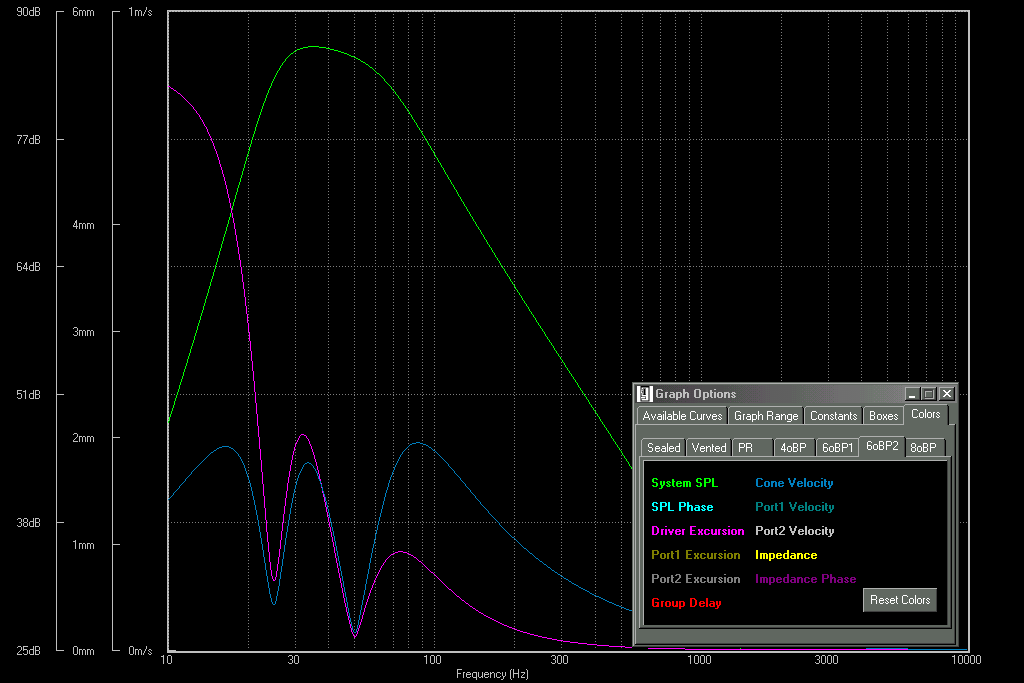Click the 1000 frequency axis label
1024x683 pixels.
[x=699, y=659]
